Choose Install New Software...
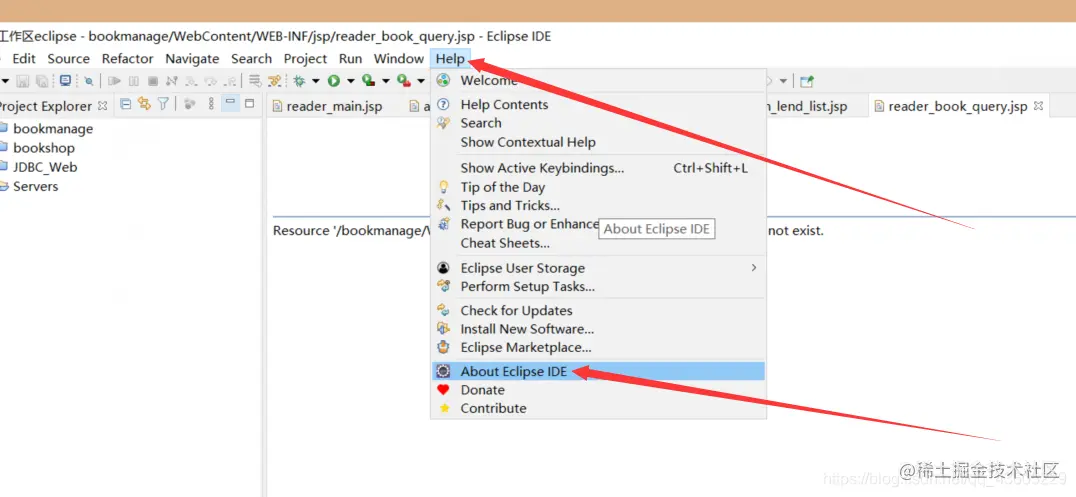The height and width of the screenshot is (497, 1076). [598, 329]
